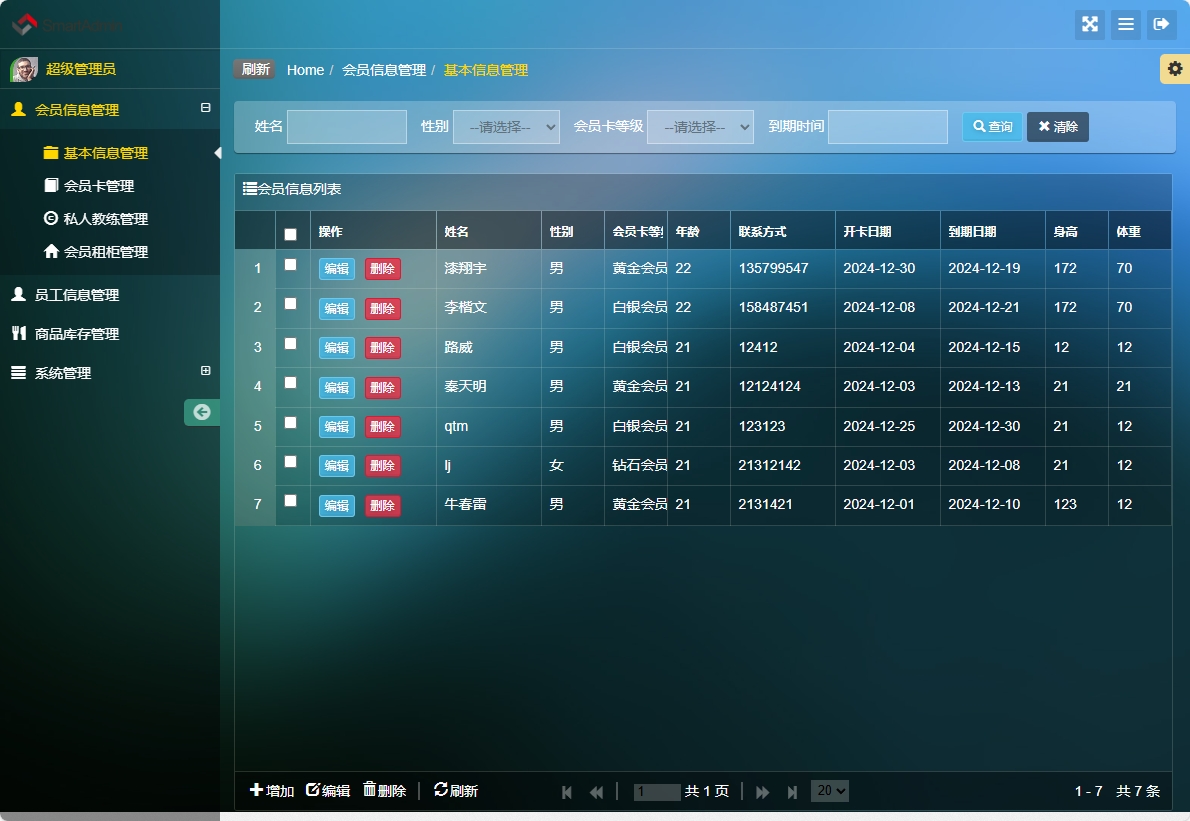Open 私人教练管理 in the sidebar
The image size is (1190, 821).
(105, 219)
